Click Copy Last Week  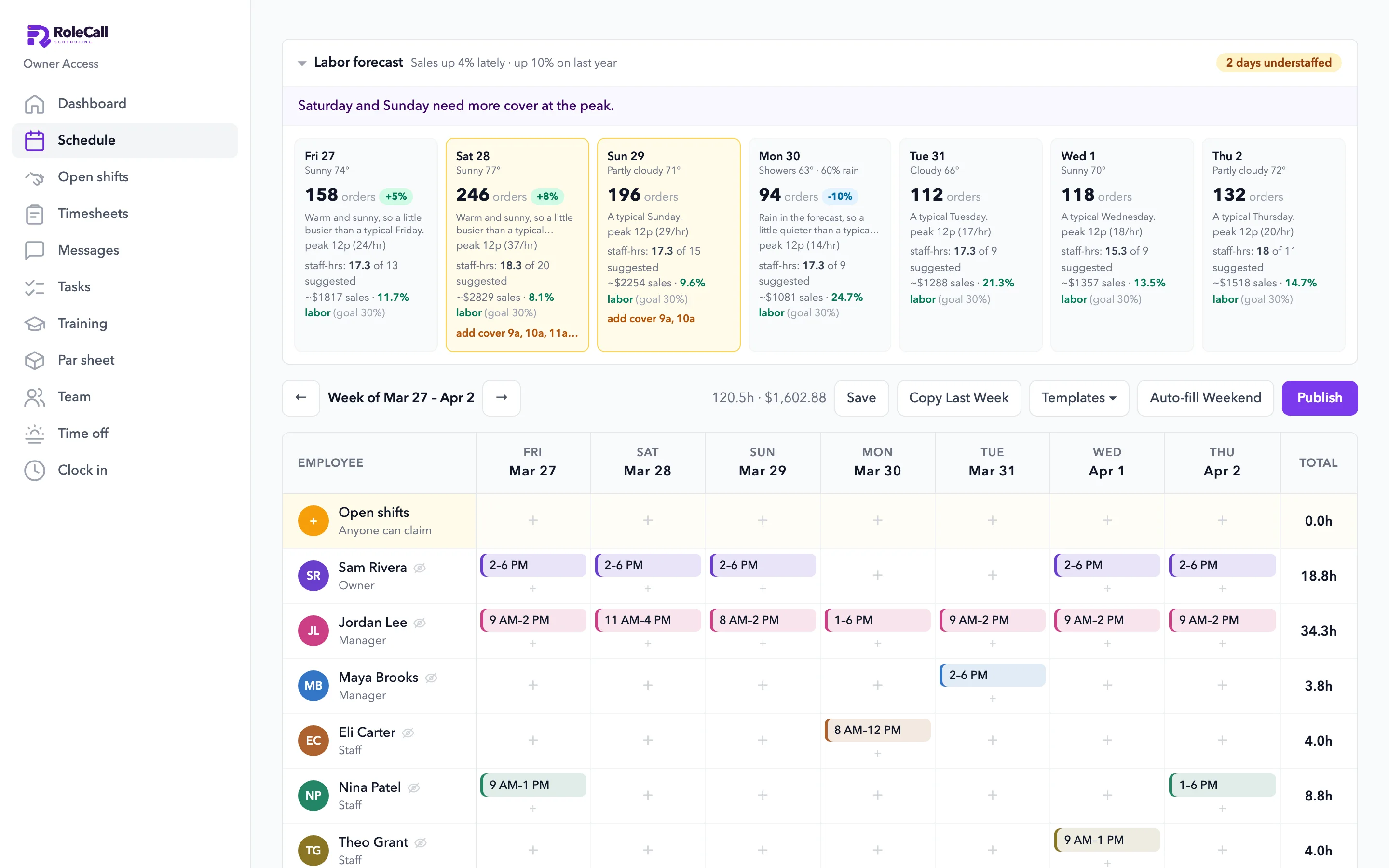(x=958, y=398)
